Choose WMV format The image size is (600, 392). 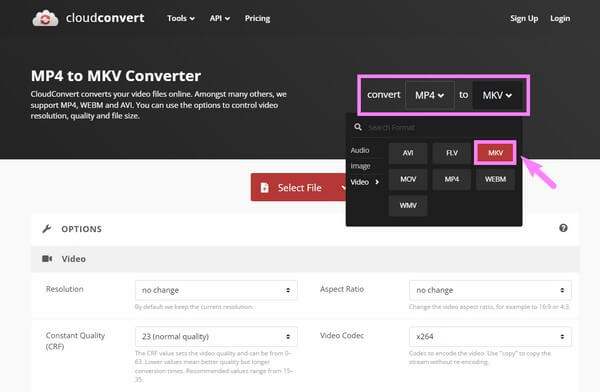click(408, 206)
